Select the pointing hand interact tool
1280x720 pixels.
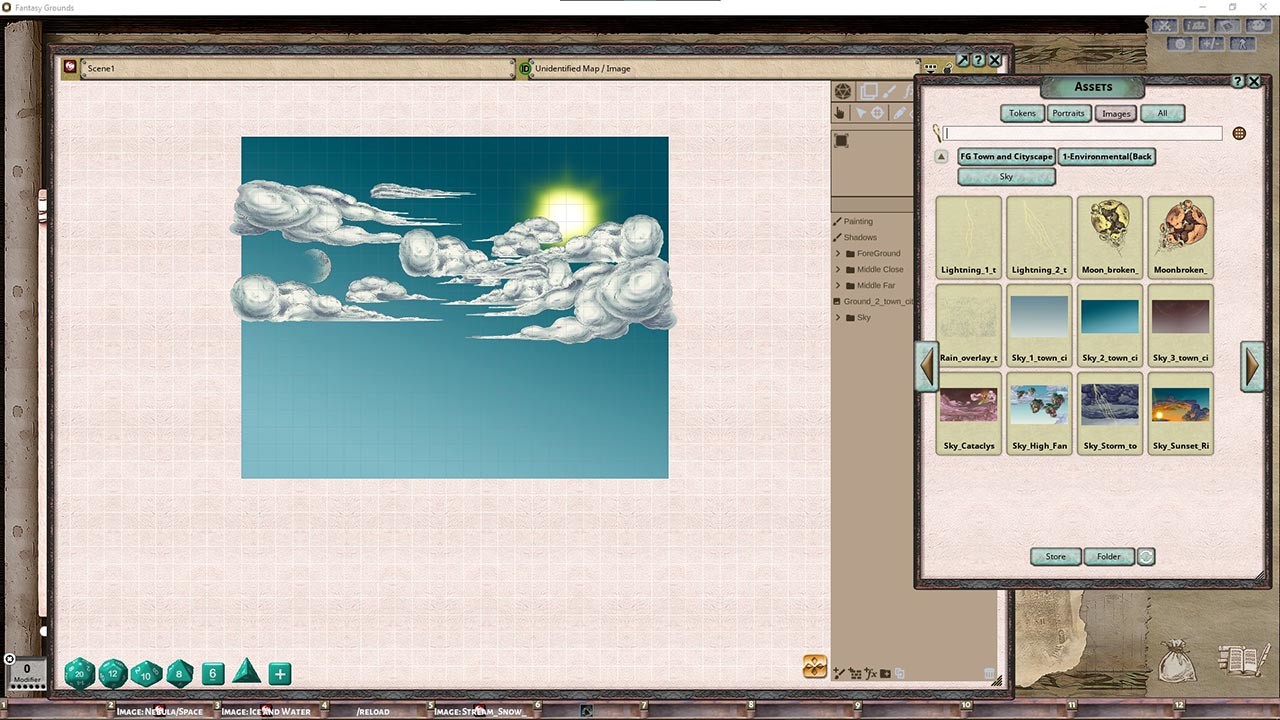(841, 113)
